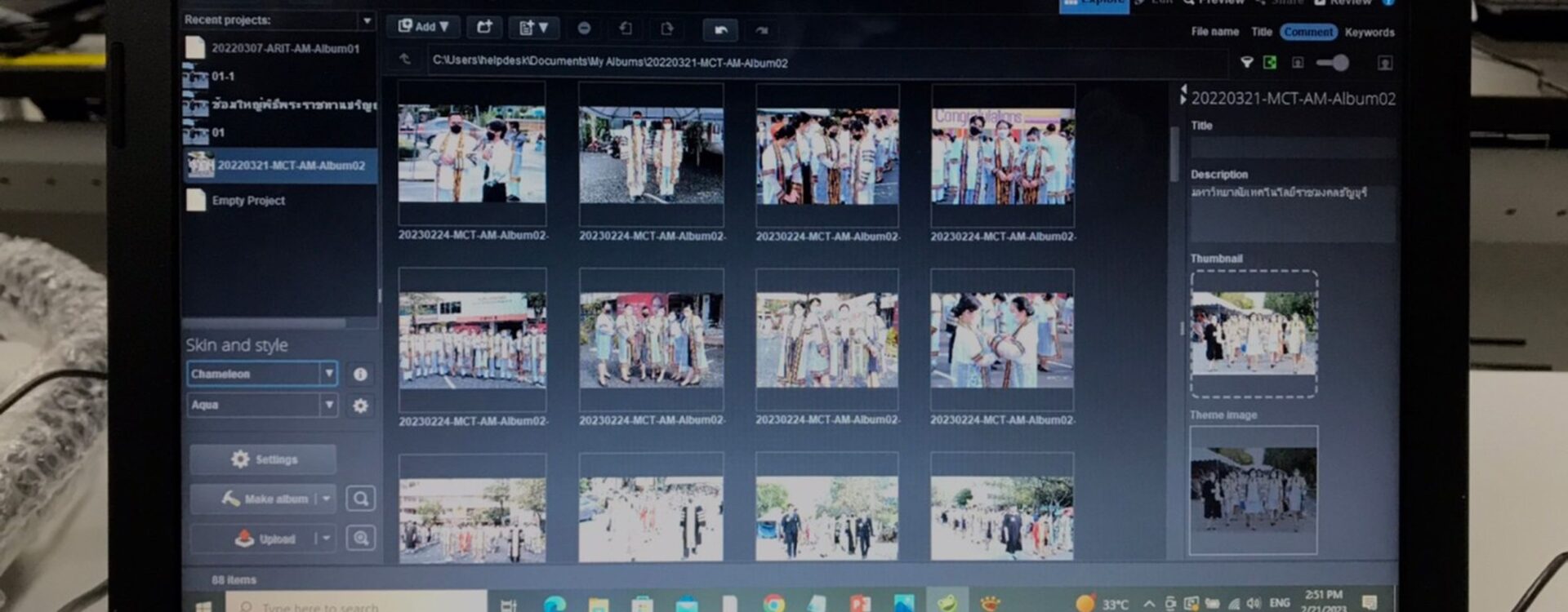This screenshot has height=612, width=1568.
Task: Click the jAlbum frog taskbar icon
Action: 947,603
